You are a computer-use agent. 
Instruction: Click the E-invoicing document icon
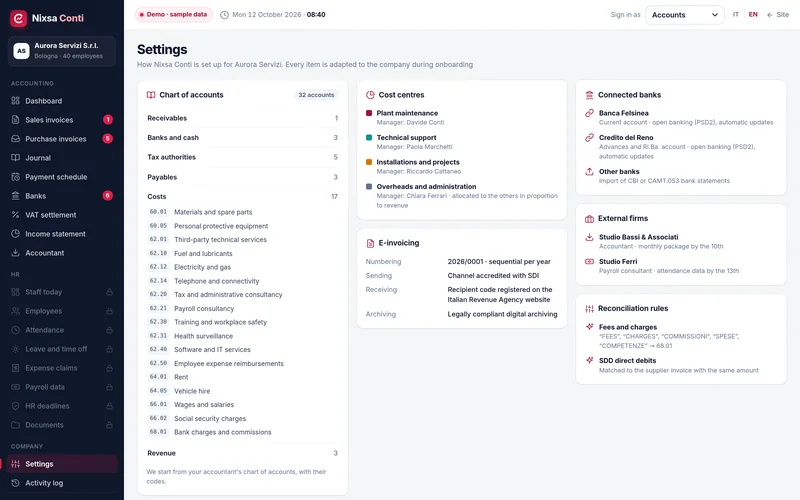[x=370, y=243]
